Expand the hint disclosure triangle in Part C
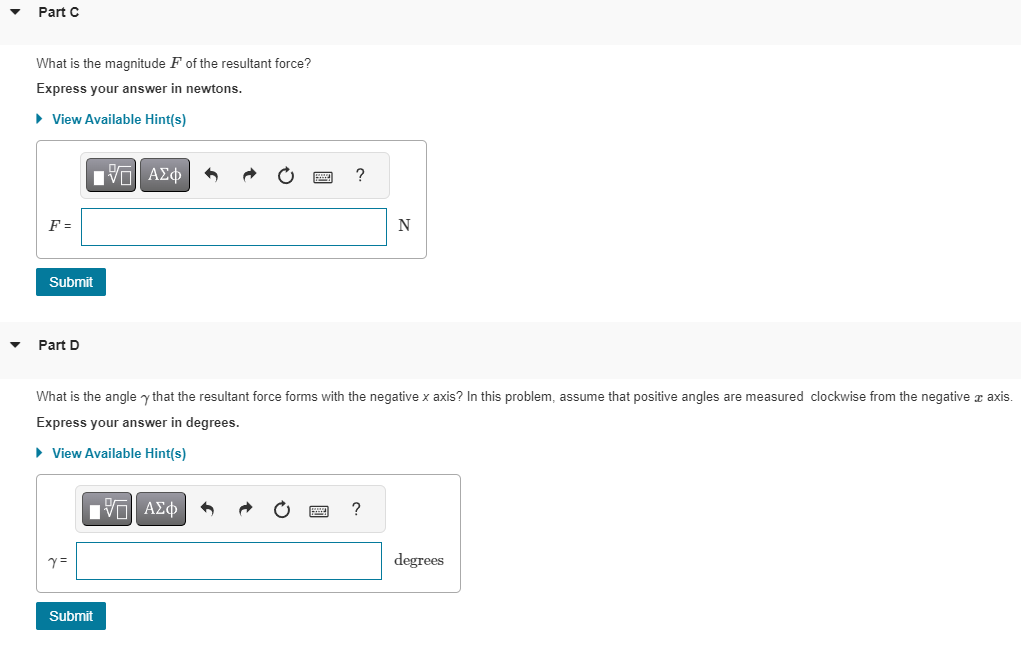Viewport: 1021px width, 663px height. (x=39, y=119)
